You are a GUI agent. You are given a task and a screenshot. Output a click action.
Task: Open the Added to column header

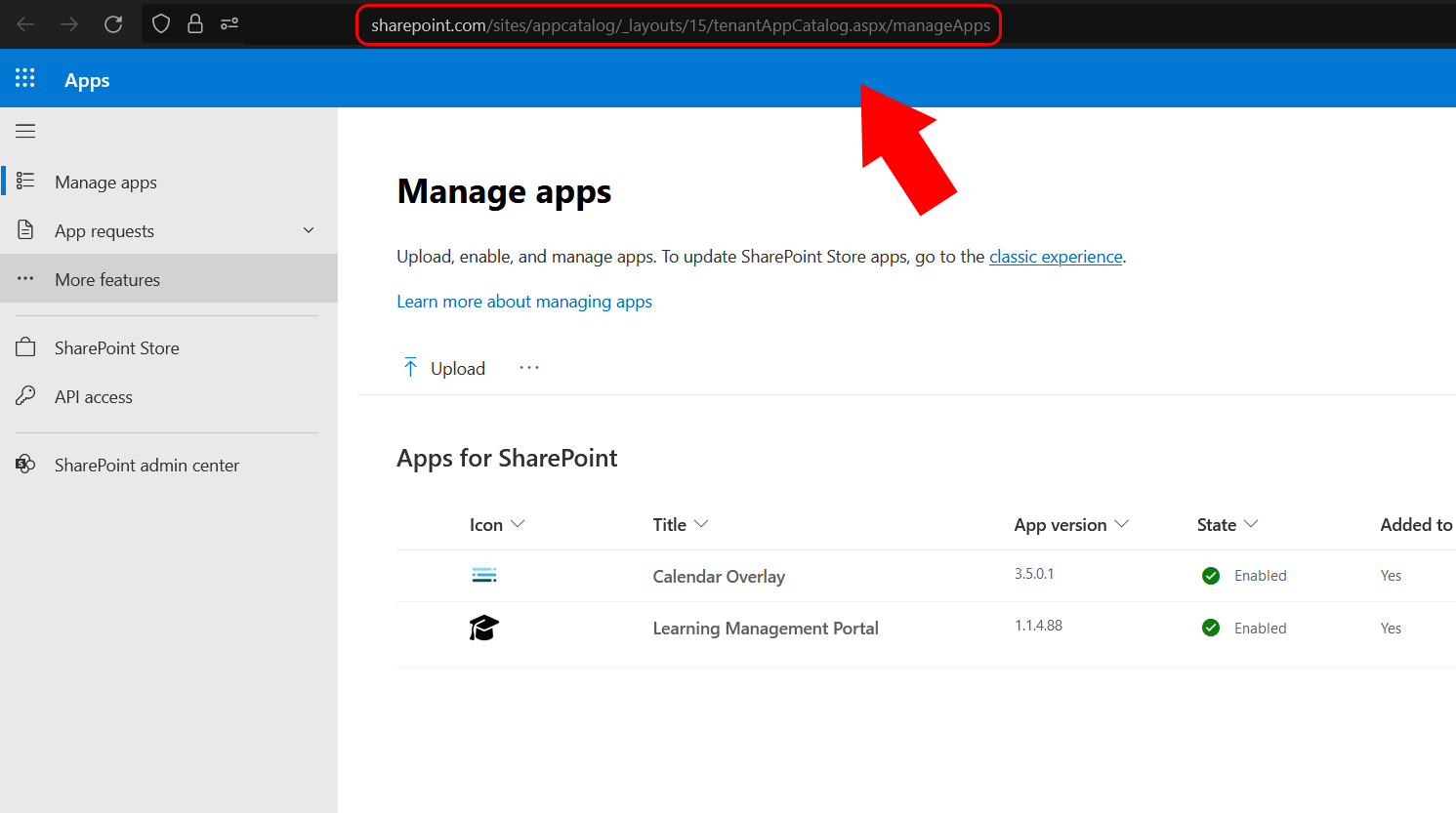(x=1416, y=525)
